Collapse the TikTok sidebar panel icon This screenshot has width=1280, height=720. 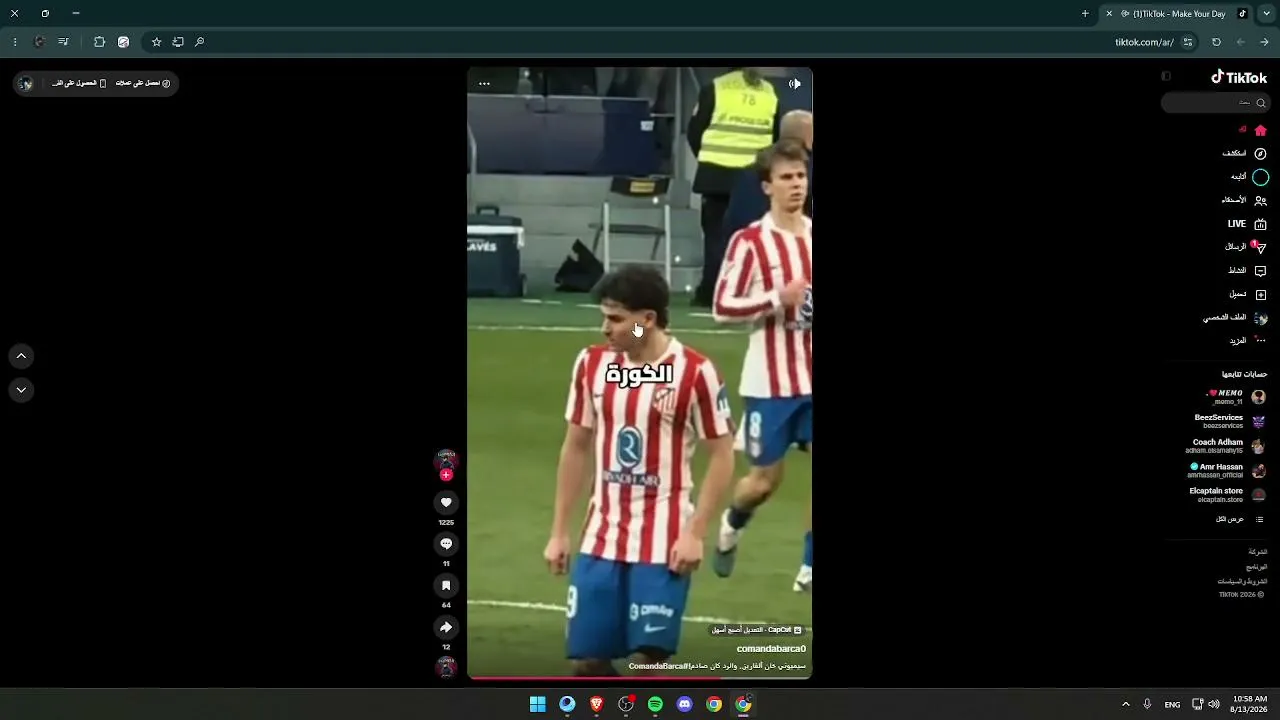click(x=1166, y=77)
